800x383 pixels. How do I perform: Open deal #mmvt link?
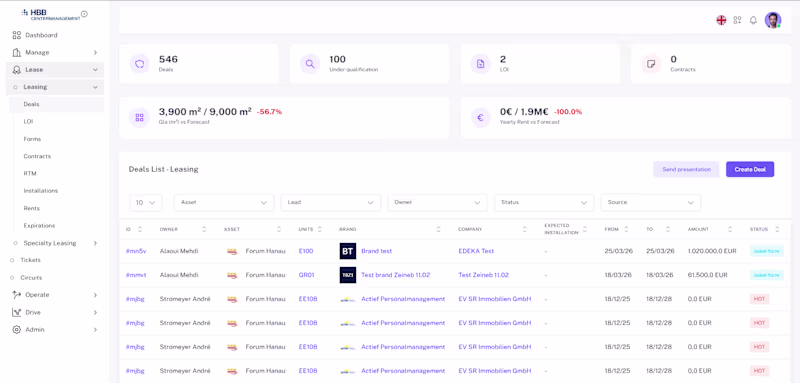click(136, 275)
